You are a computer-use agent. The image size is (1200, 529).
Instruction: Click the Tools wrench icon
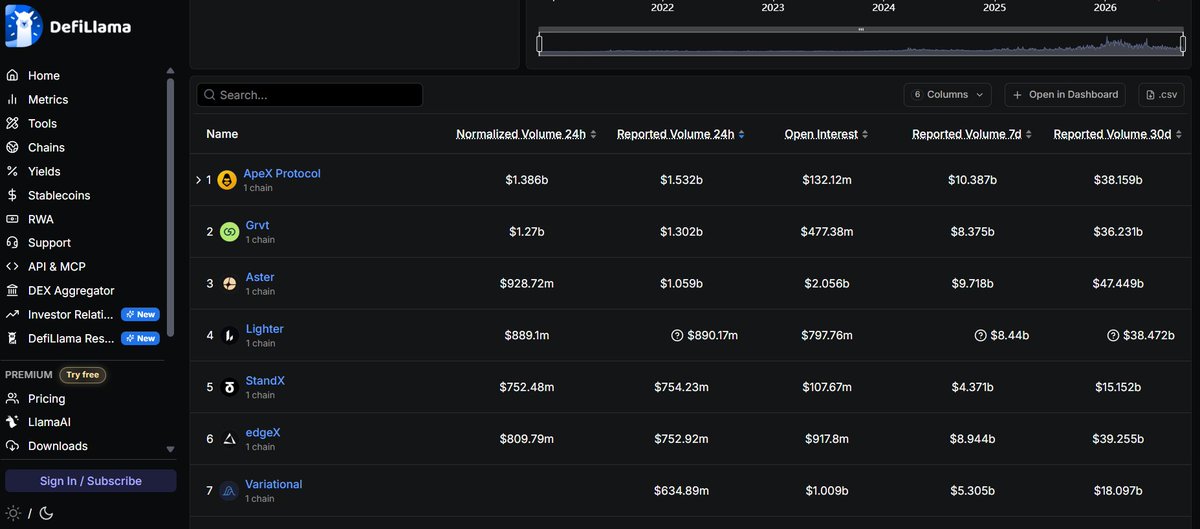(13, 124)
